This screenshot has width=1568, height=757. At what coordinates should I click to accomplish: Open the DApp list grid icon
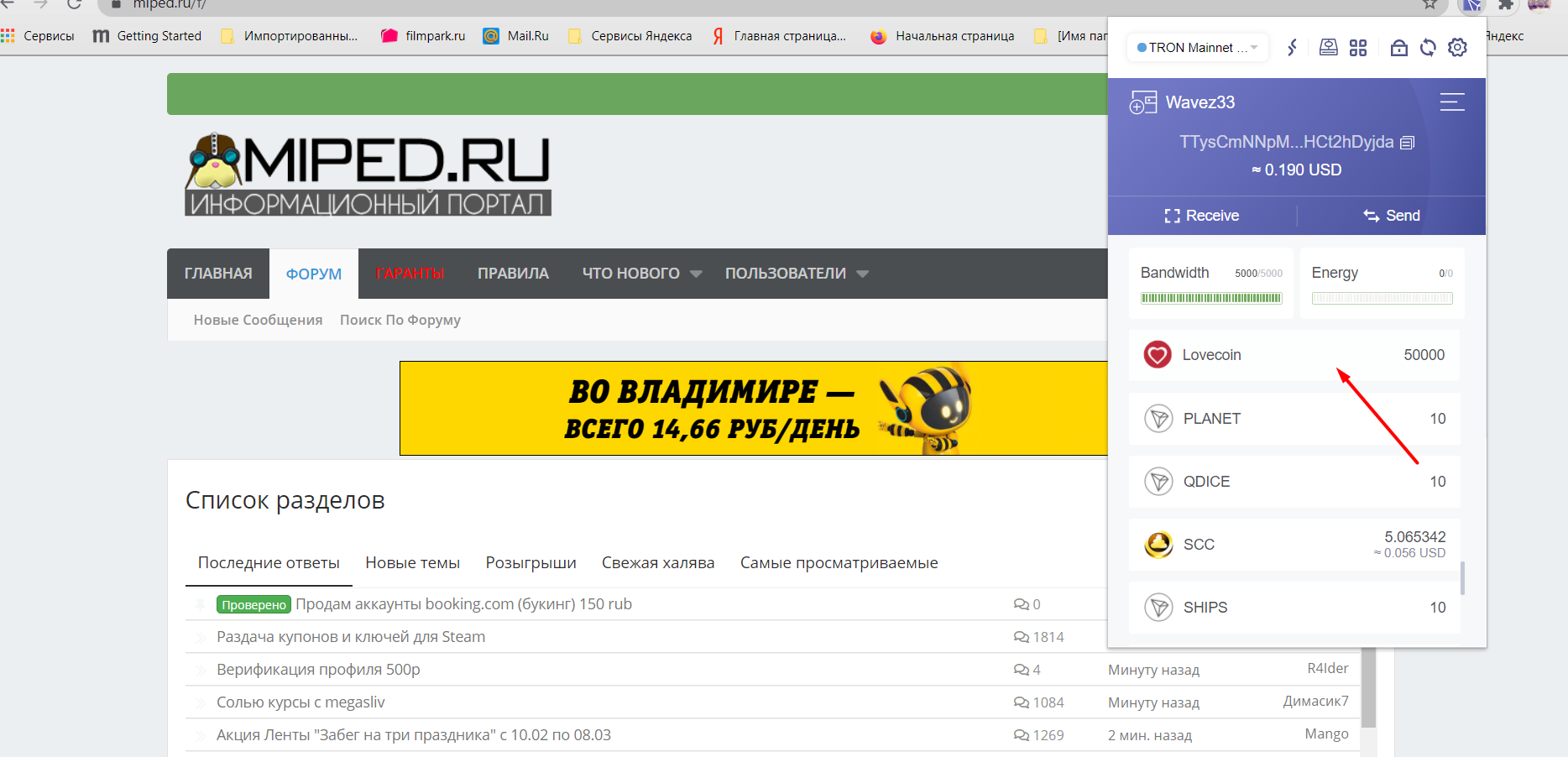[x=1358, y=48]
